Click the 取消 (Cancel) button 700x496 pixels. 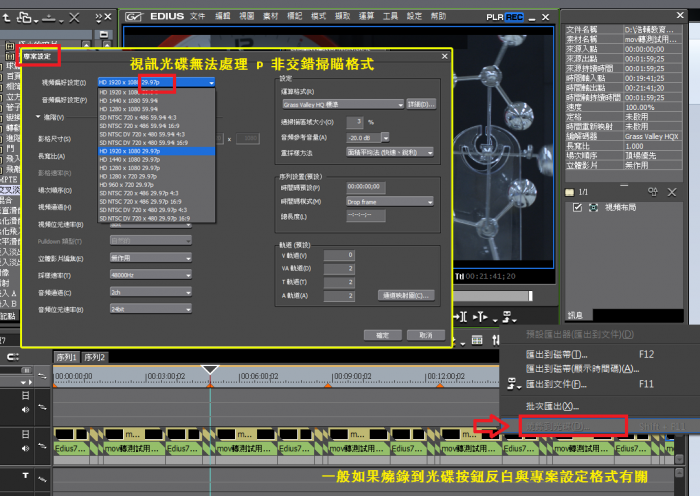point(425,335)
